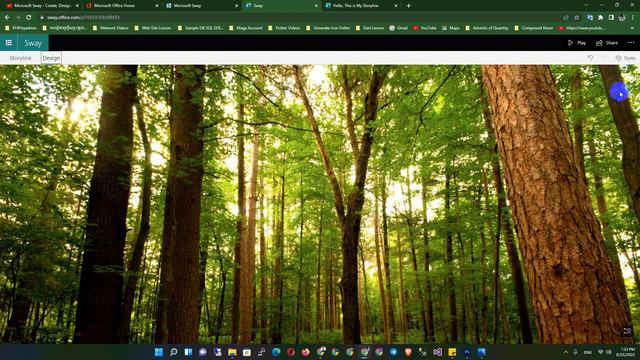Click the ENG language indicator
This screenshot has height=360, width=640.
[x=588, y=352]
